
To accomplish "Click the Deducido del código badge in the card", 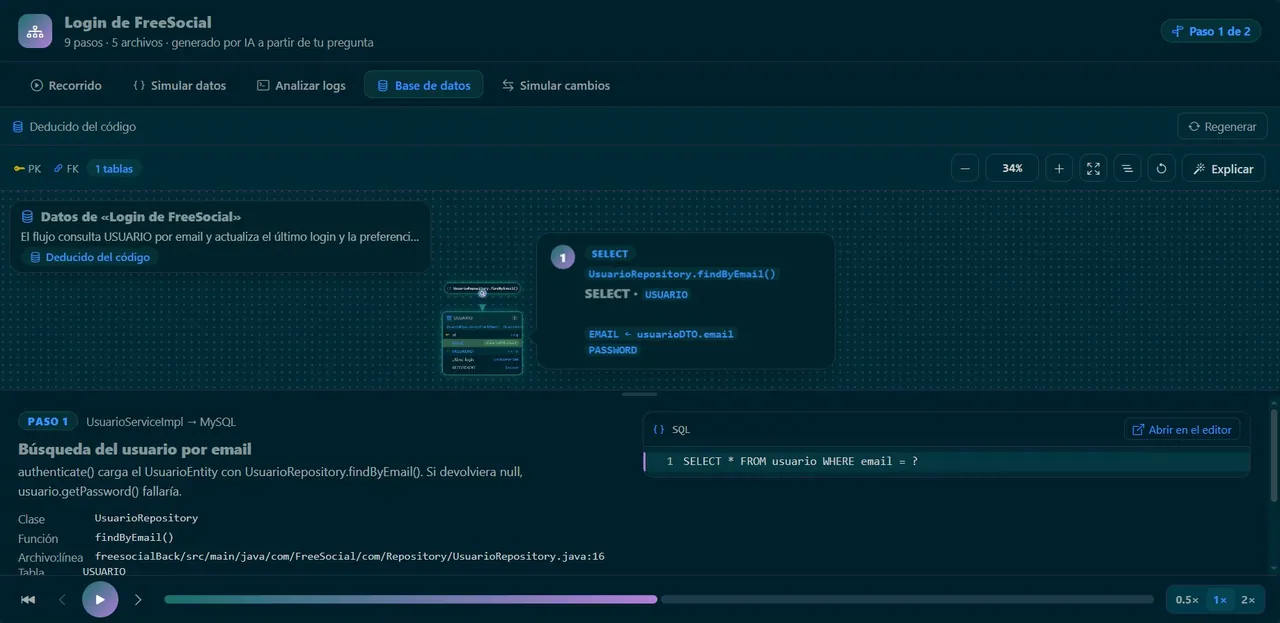I will point(90,257).
